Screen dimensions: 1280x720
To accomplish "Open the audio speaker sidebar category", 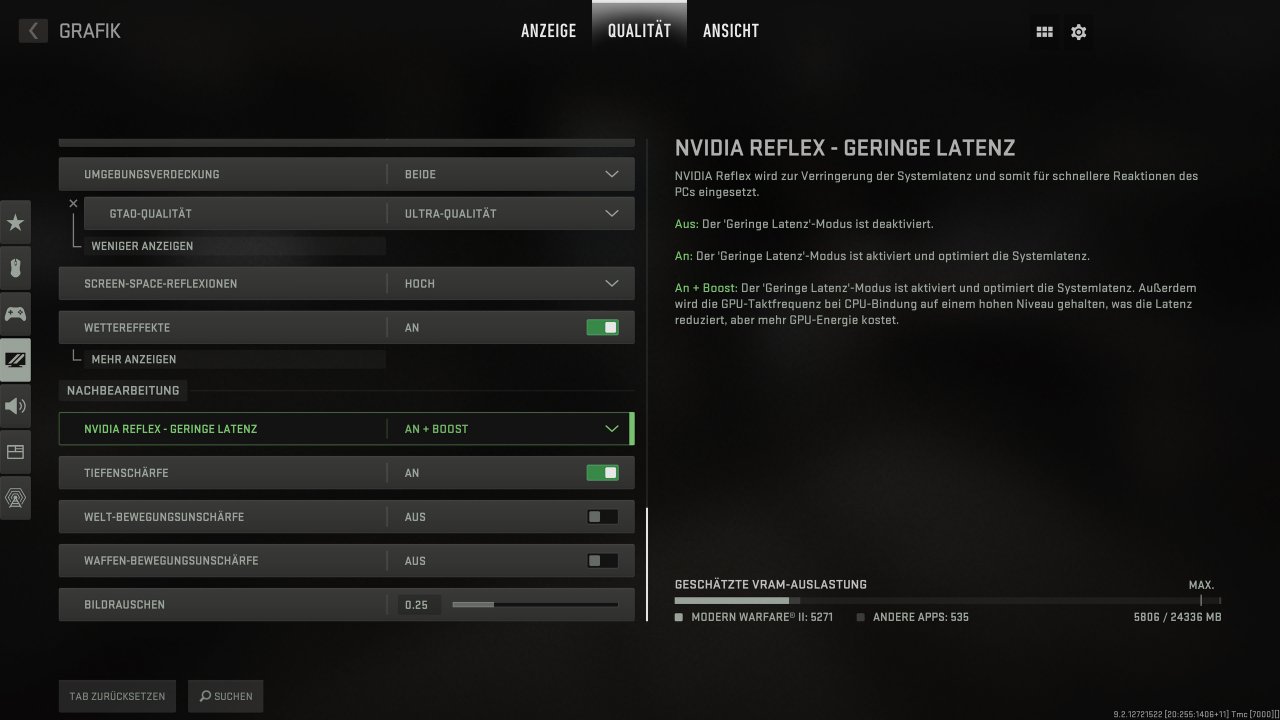I will tap(15, 406).
